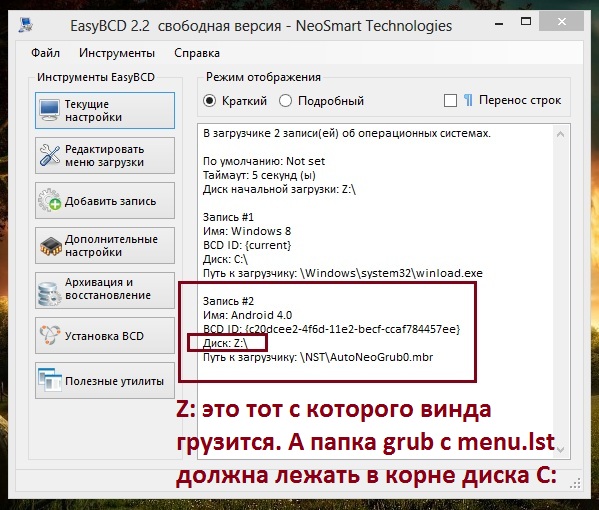Open the Справка menu
This screenshot has height=510, width=599.
pos(197,53)
